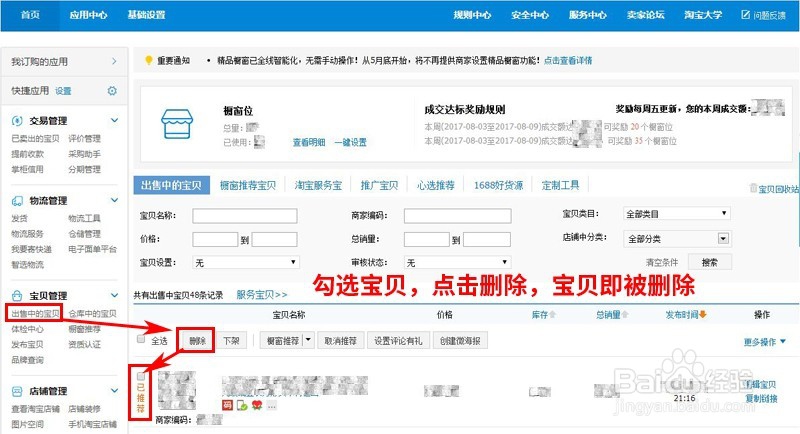Collapse the 宝贝管理 section chevron
Viewport: 800px width, 434px height.
114,295
